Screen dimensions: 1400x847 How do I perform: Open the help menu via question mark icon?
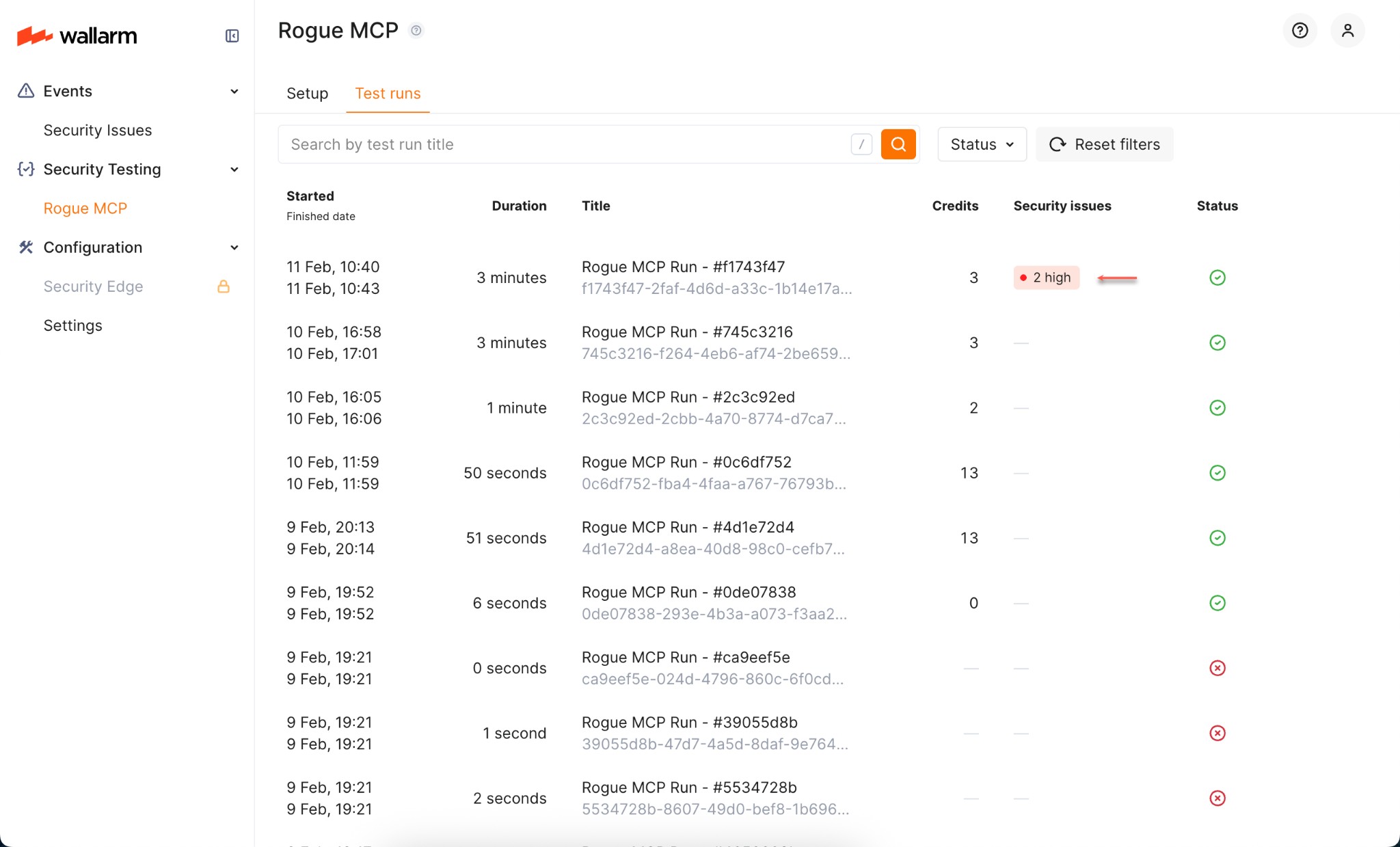[x=1300, y=31]
